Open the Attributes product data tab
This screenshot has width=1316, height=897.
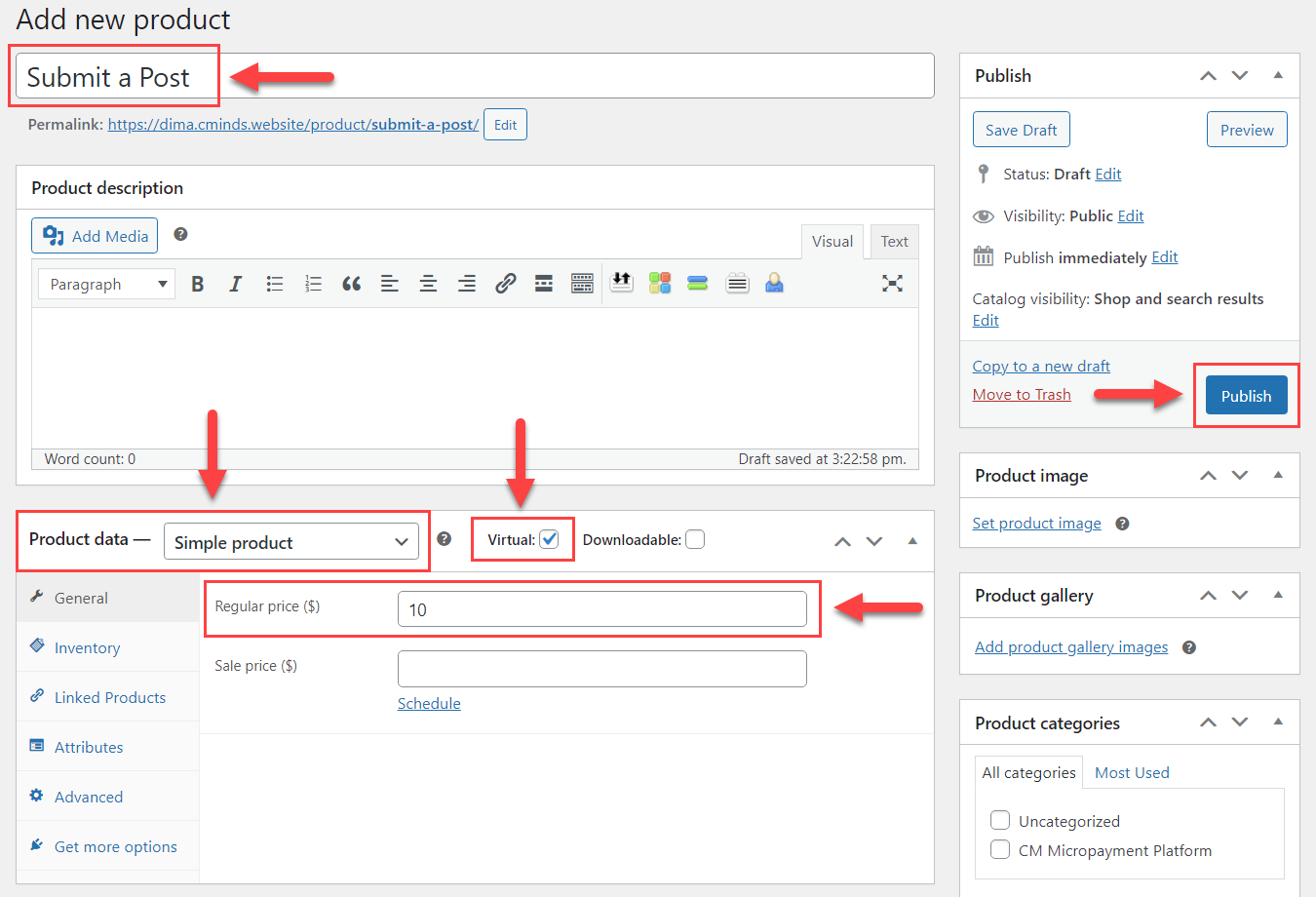click(x=108, y=747)
